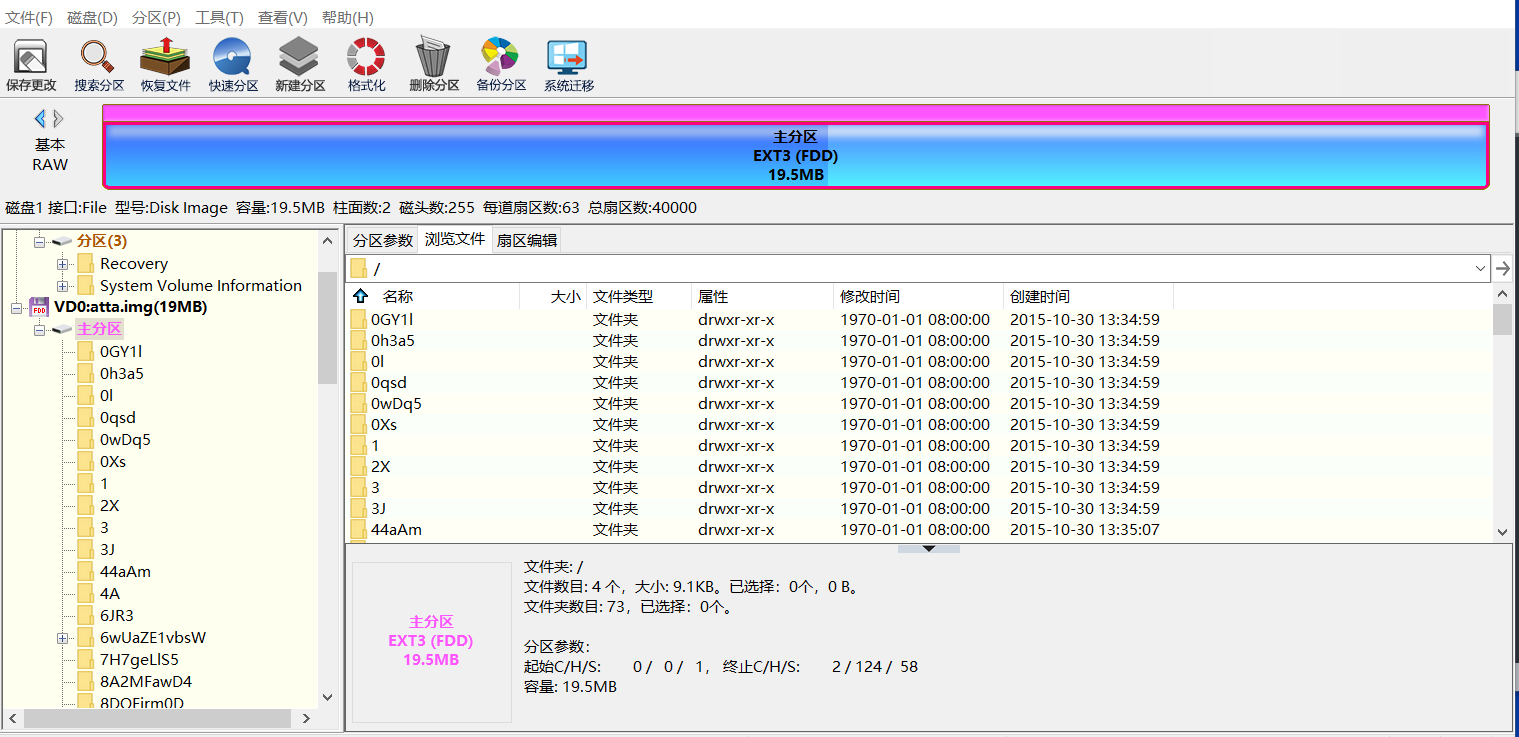The height and width of the screenshot is (737, 1519).
Task: Click the tree horizontal scroll-right arrow
Action: (x=306, y=718)
